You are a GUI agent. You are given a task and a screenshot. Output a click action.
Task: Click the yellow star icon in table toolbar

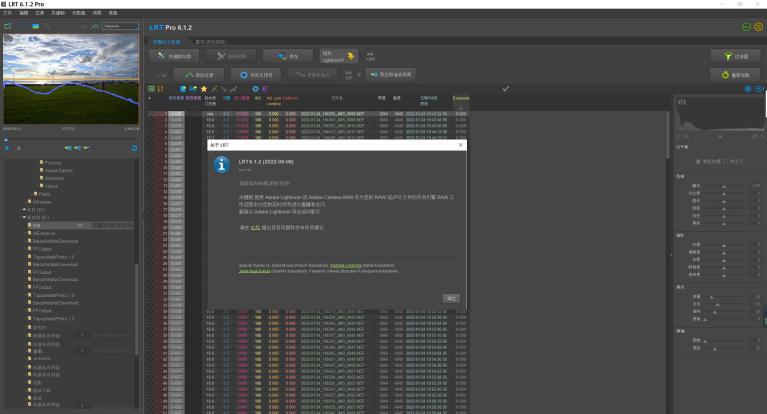click(x=203, y=88)
